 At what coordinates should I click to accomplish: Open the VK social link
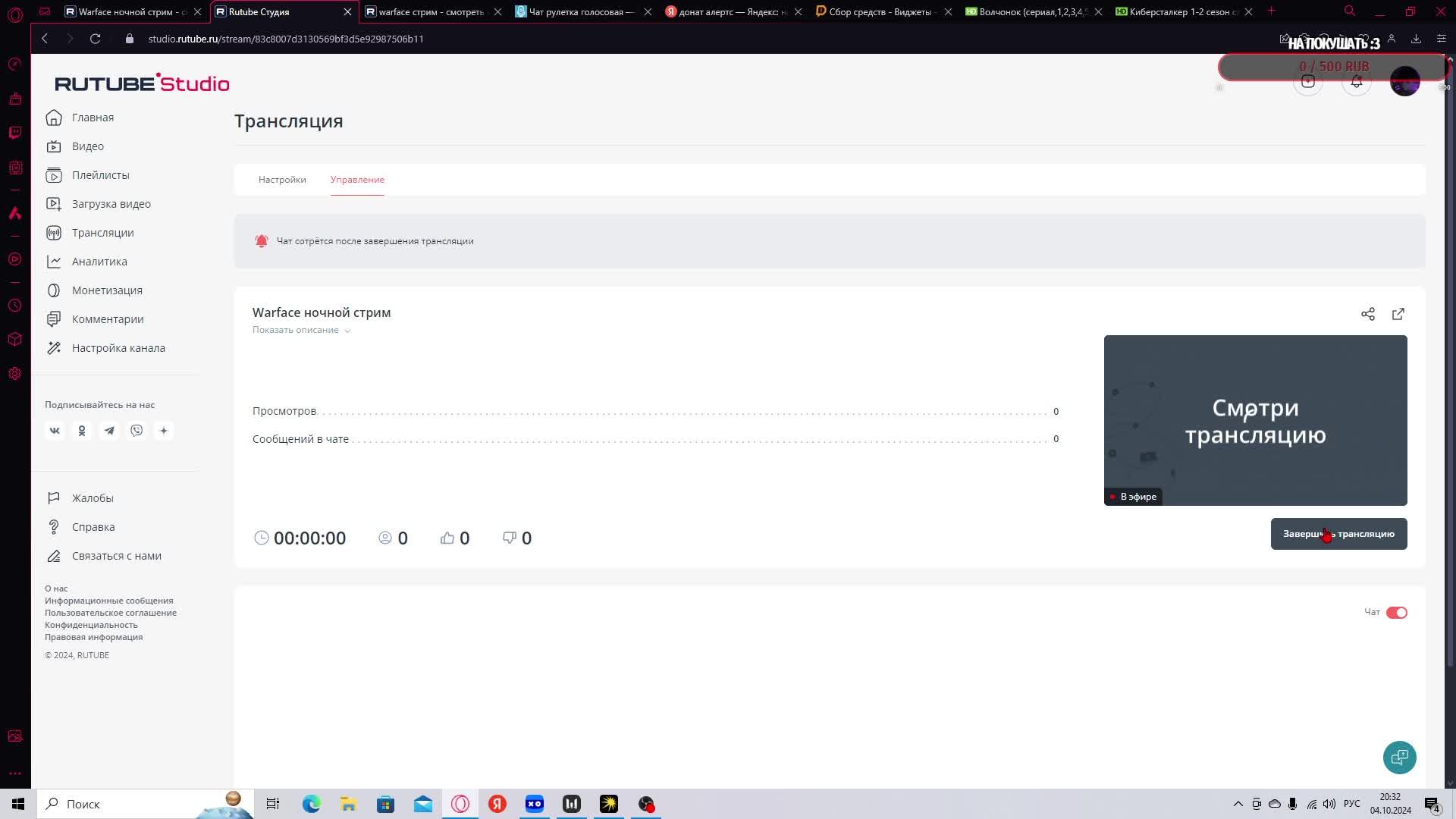[55, 431]
